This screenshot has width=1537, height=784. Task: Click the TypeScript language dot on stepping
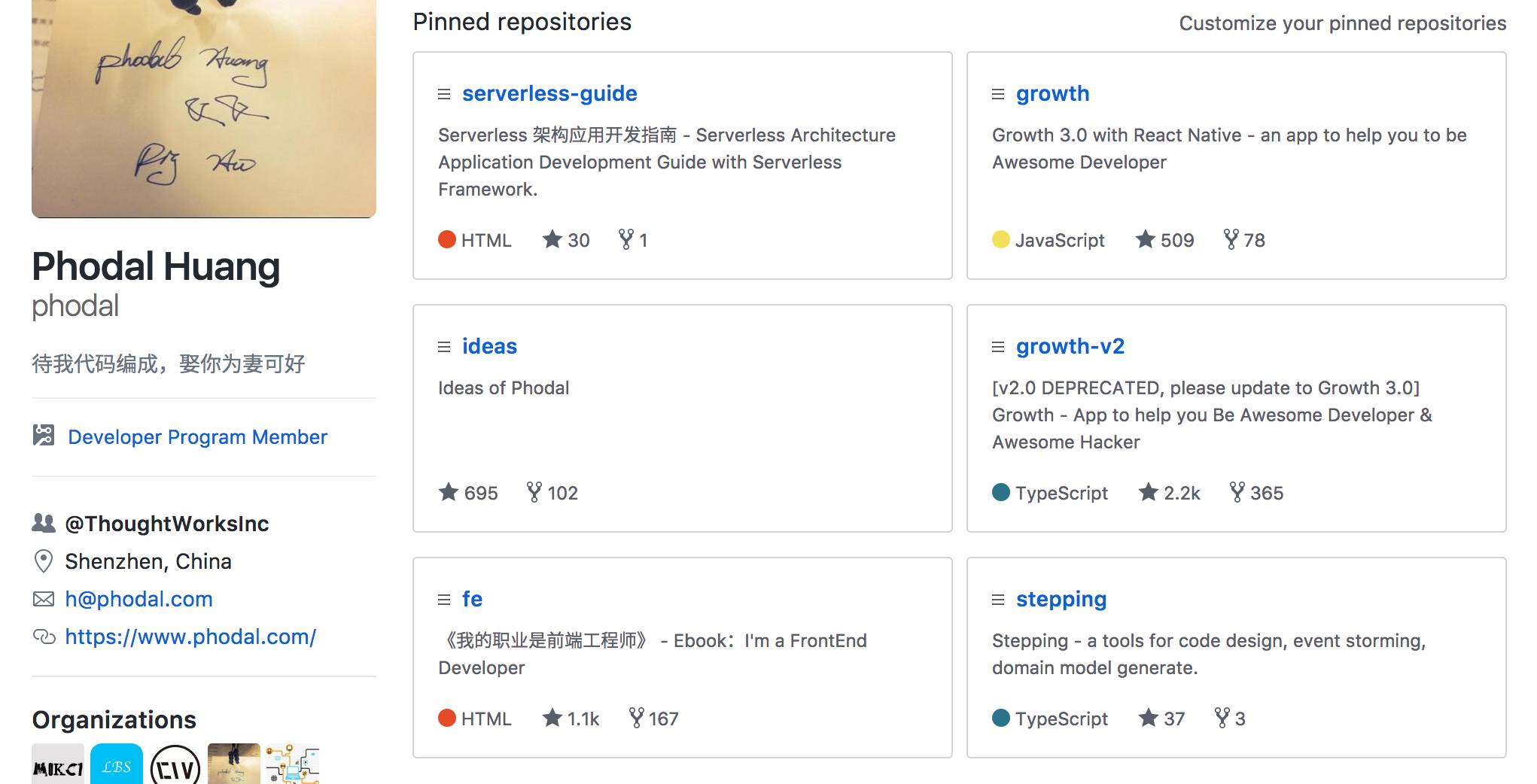(x=1001, y=719)
